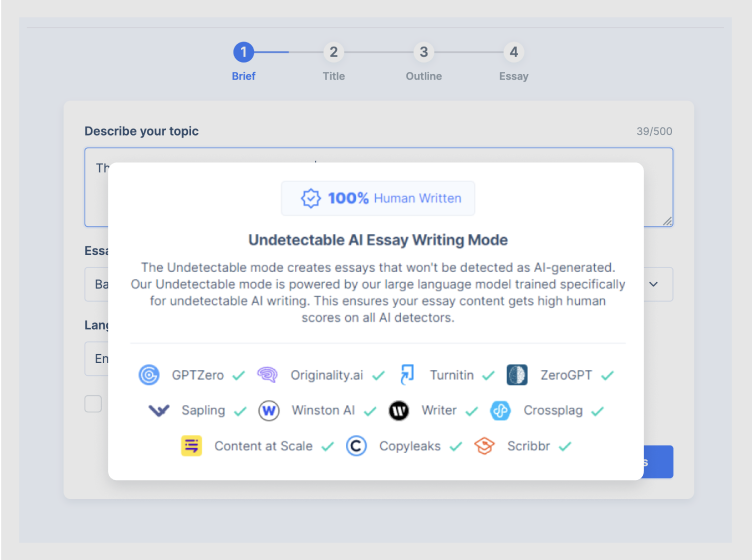752x560 pixels.
Task: Click the Writer logo icon
Action: coord(399,411)
